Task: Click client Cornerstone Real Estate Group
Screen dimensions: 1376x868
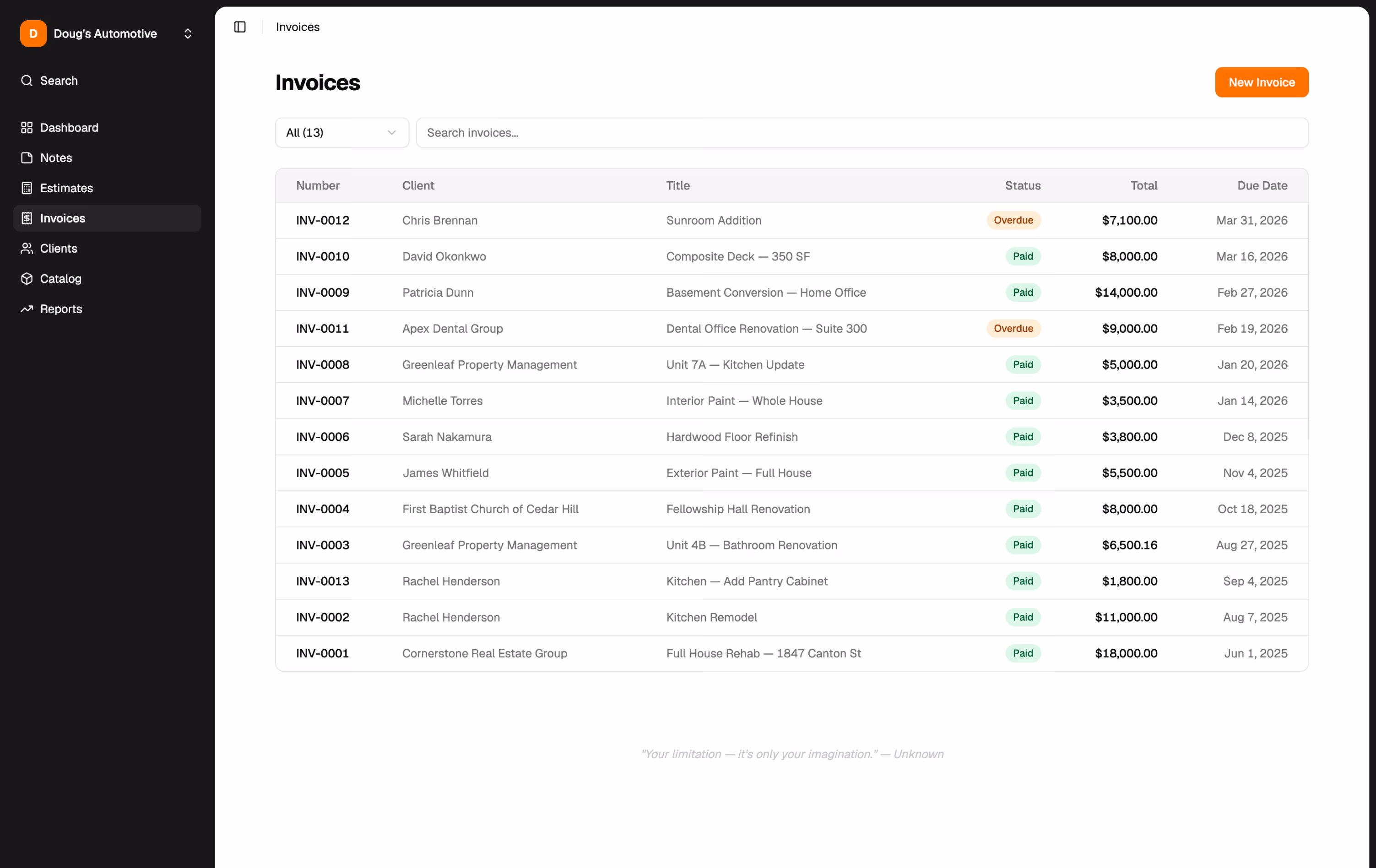Action: pyautogui.click(x=485, y=653)
